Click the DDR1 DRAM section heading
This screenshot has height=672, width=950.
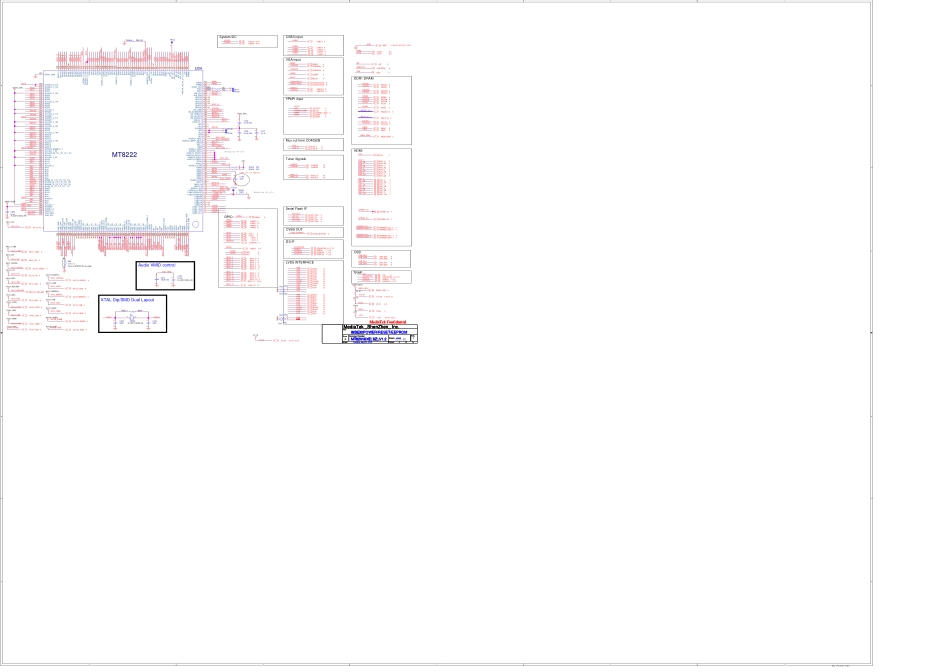(x=364, y=78)
